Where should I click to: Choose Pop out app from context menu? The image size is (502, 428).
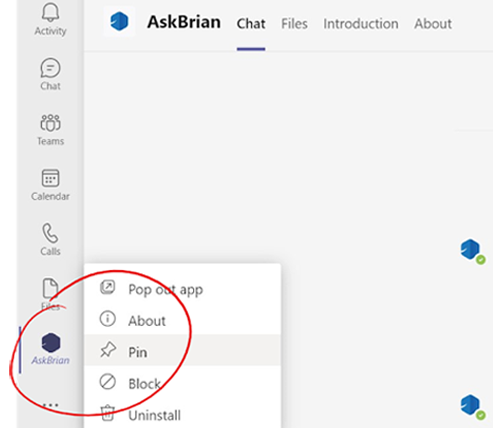182,289
